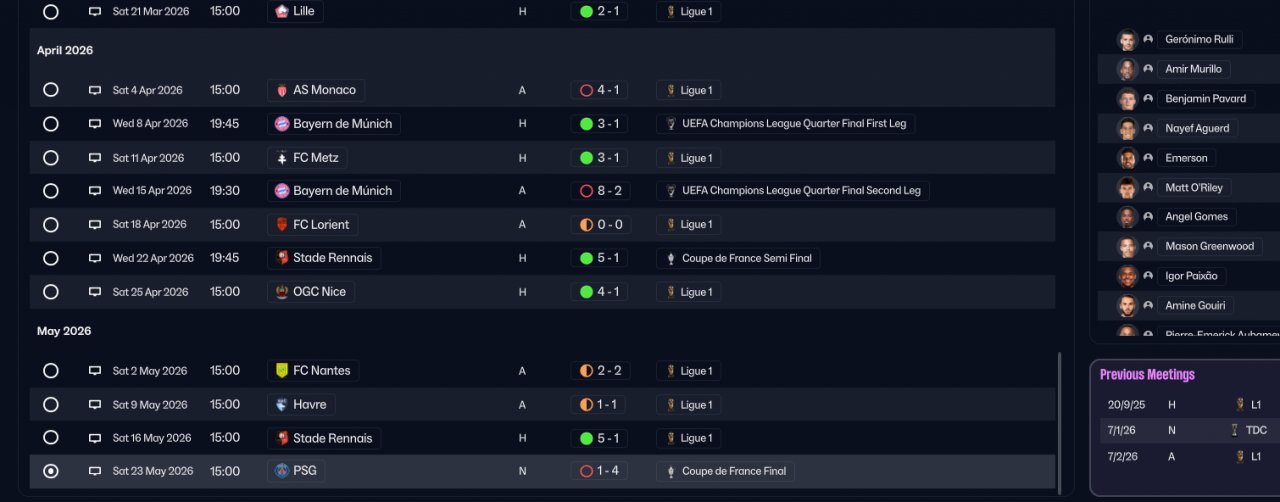Open Matt O'Riley's player profile
The width and height of the screenshot is (1280, 502).
click(1194, 187)
